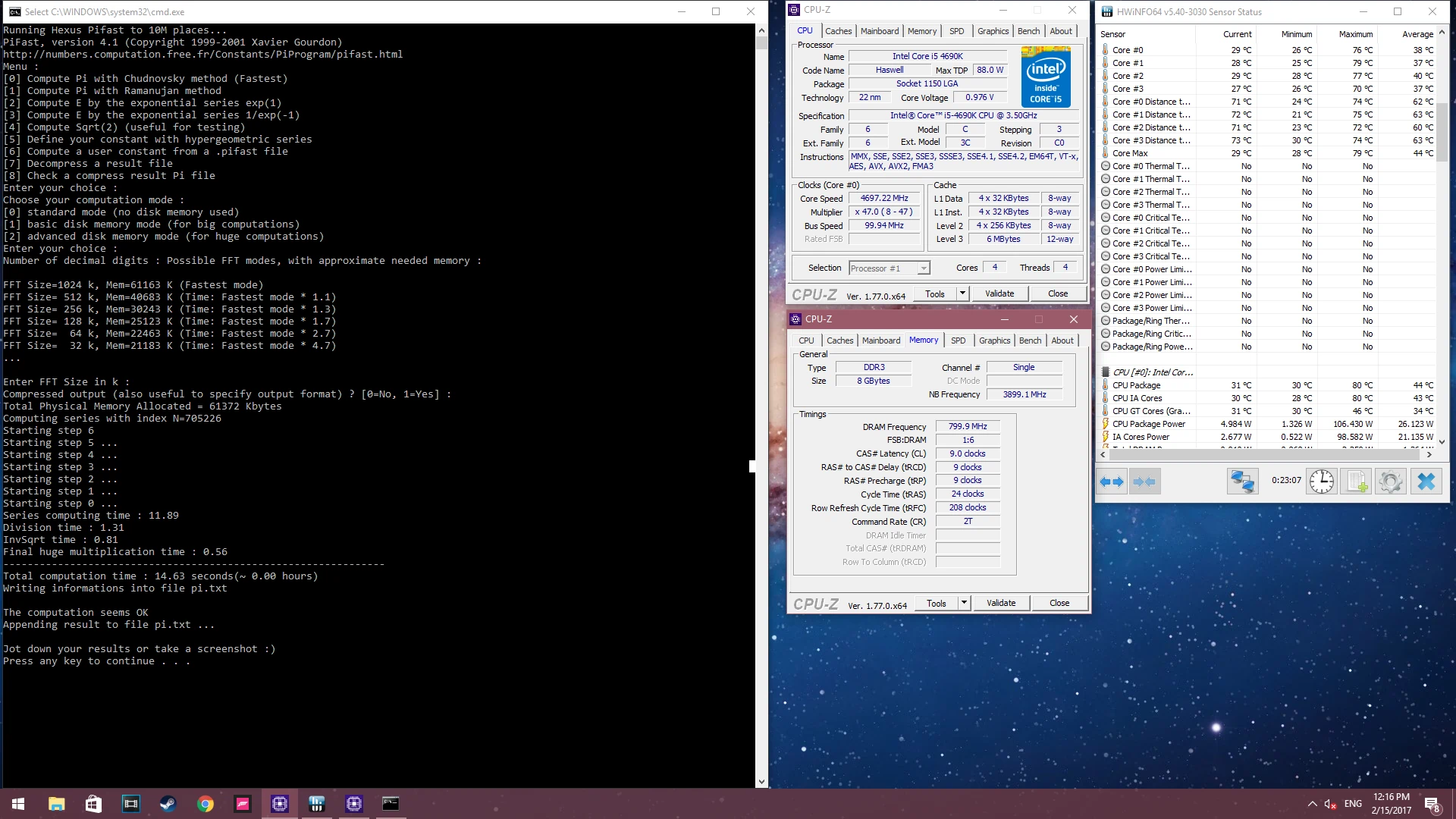This screenshot has height=819, width=1456.
Task: Open the pink Forza icon in taskbar
Action: [243, 804]
